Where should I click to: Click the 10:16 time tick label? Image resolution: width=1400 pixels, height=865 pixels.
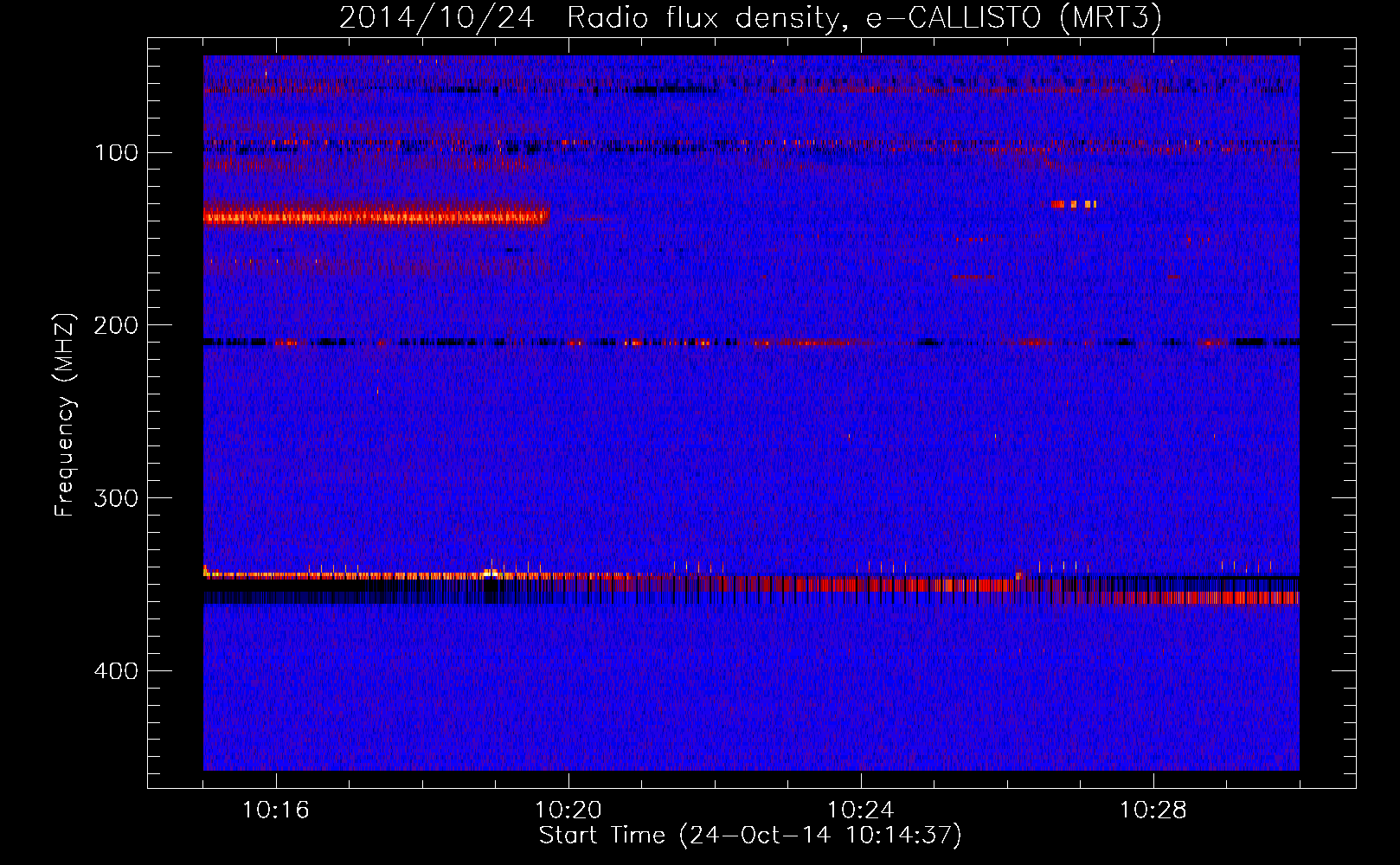(x=276, y=810)
